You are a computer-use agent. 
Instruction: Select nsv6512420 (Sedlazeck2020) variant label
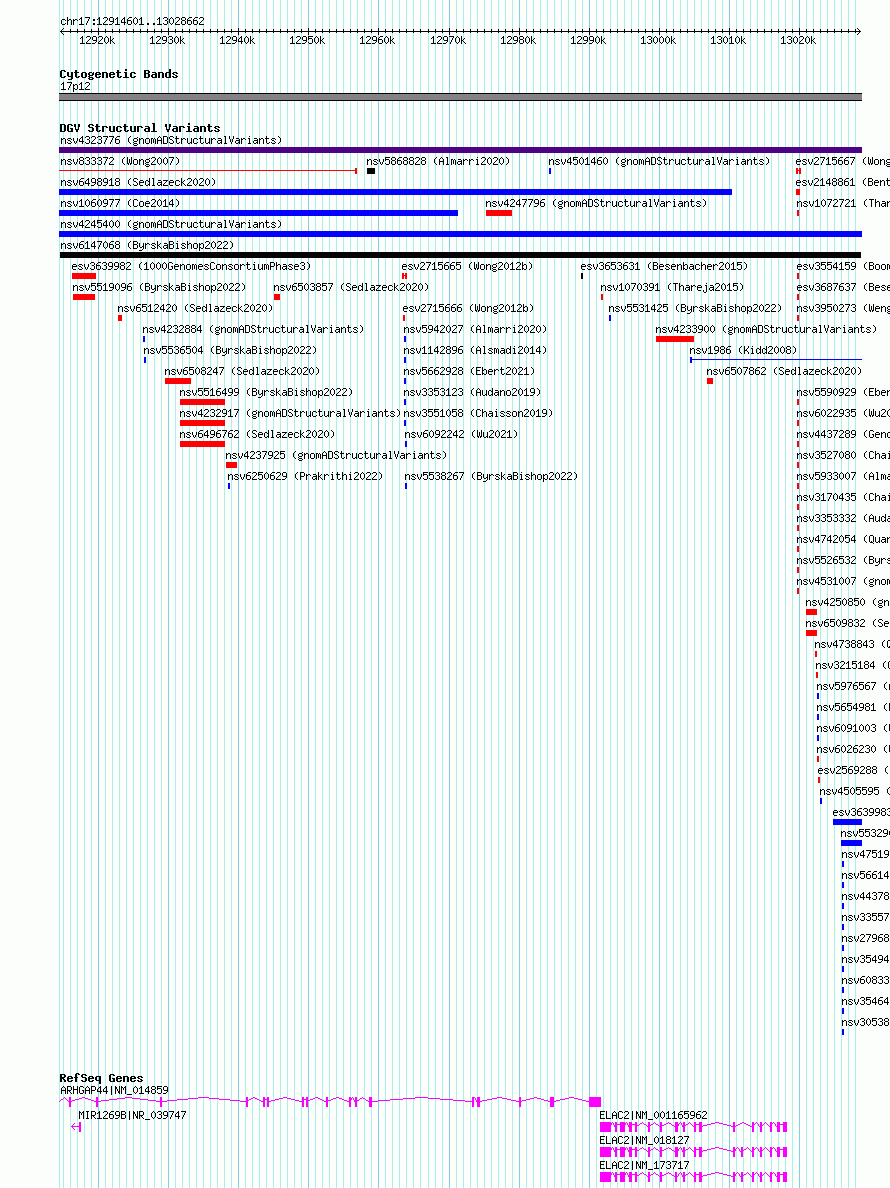coord(195,308)
